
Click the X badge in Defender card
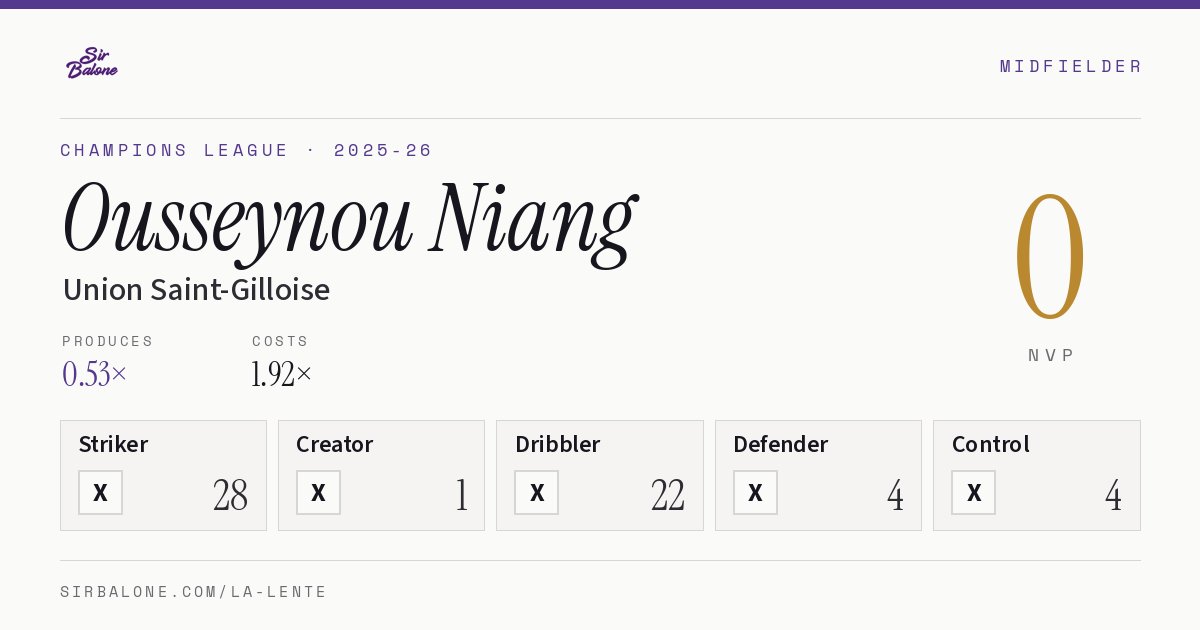click(755, 493)
